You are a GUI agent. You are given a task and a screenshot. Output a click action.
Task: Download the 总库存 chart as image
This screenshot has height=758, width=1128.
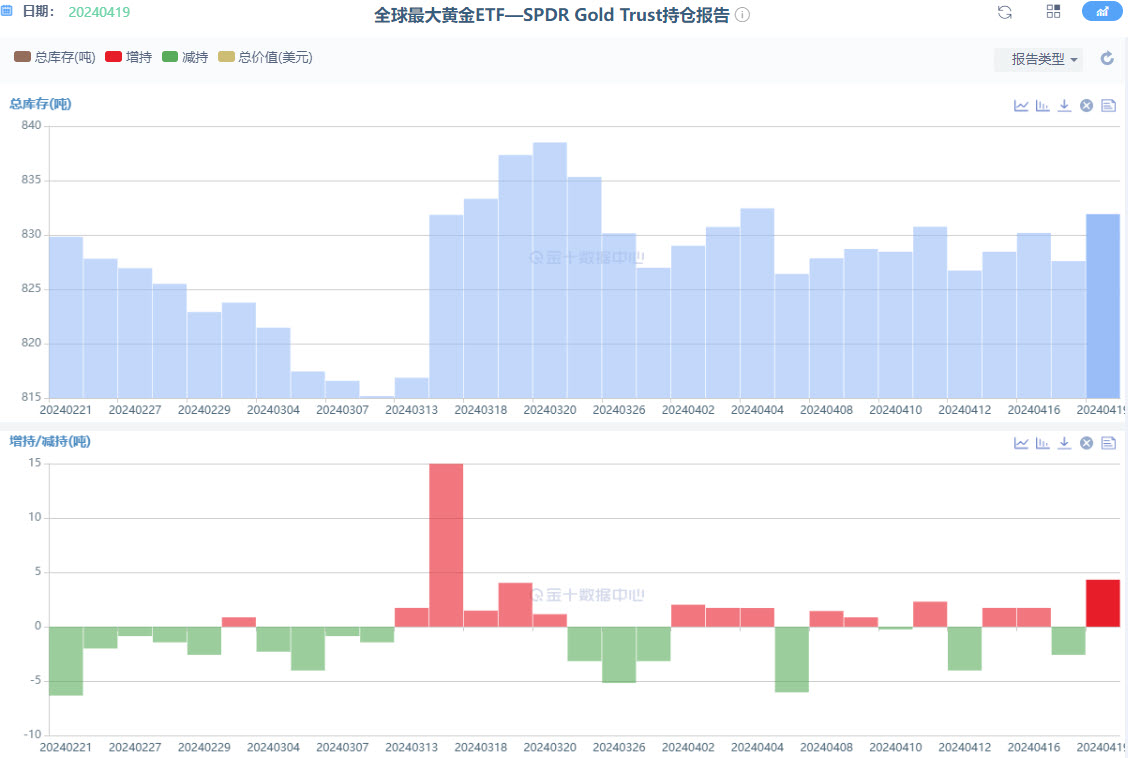point(1064,106)
